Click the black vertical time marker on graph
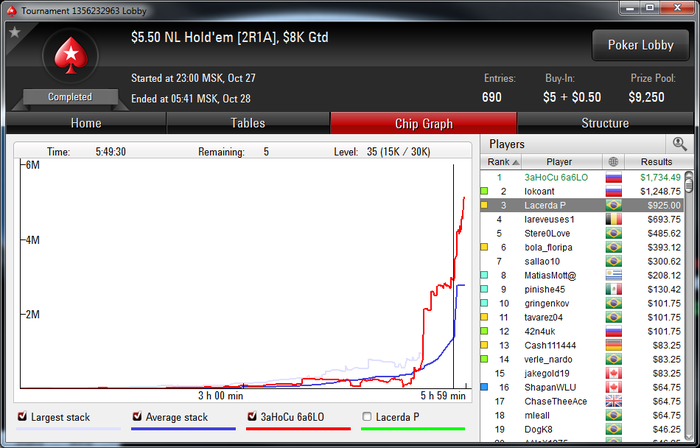Image resolution: width=700 pixels, height=448 pixels. pos(454,276)
